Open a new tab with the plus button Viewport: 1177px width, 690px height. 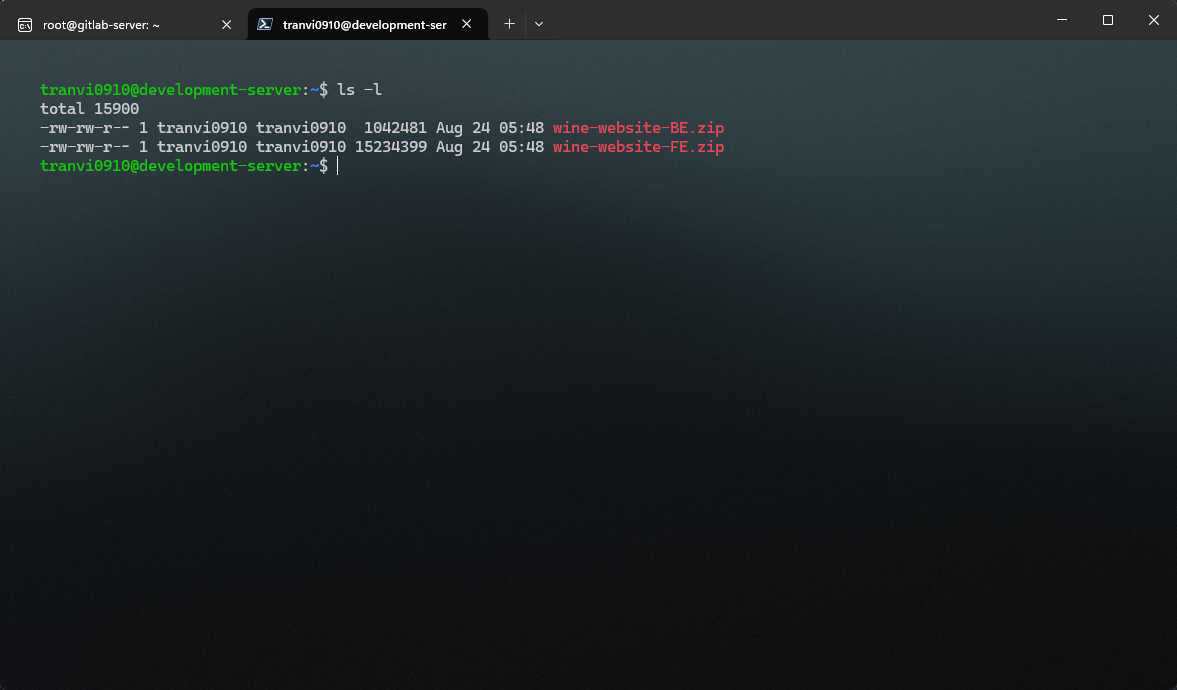click(x=509, y=24)
